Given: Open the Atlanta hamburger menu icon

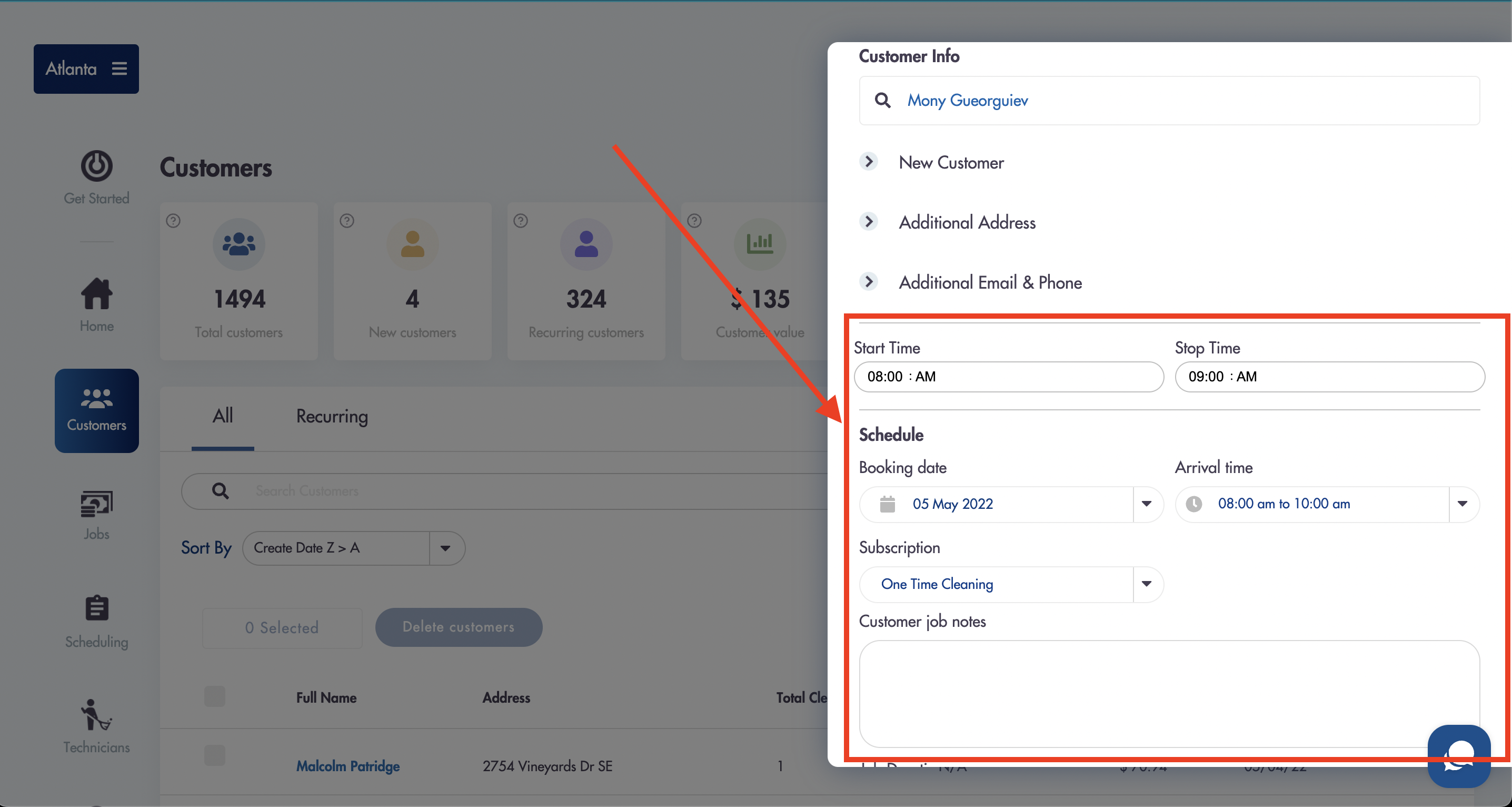Looking at the screenshot, I should point(120,68).
